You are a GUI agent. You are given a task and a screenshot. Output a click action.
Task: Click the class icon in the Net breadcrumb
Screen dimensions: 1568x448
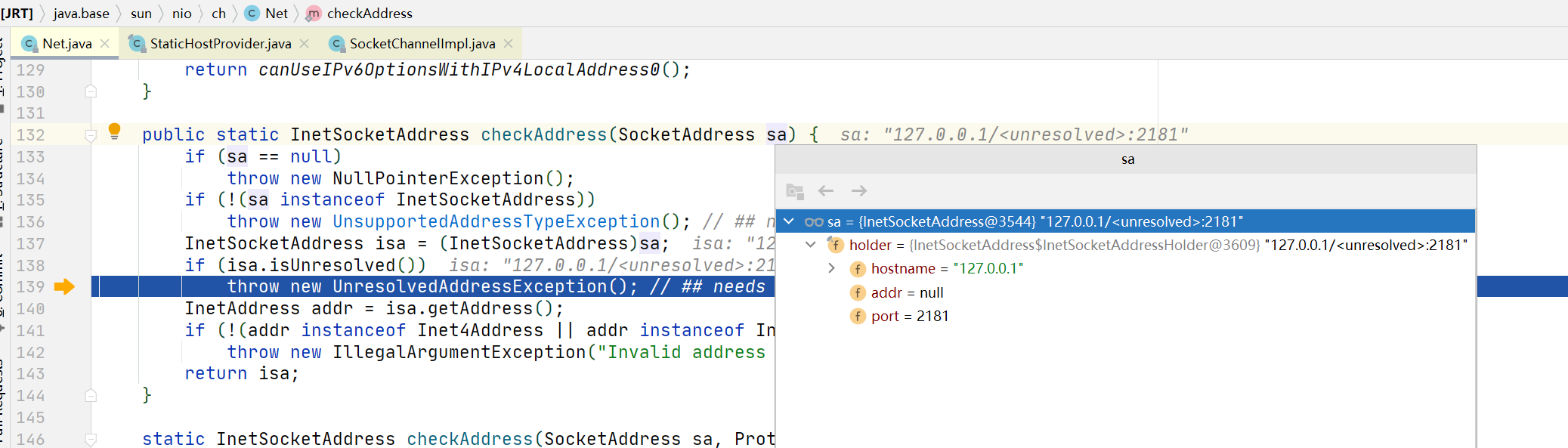pyautogui.click(x=252, y=13)
